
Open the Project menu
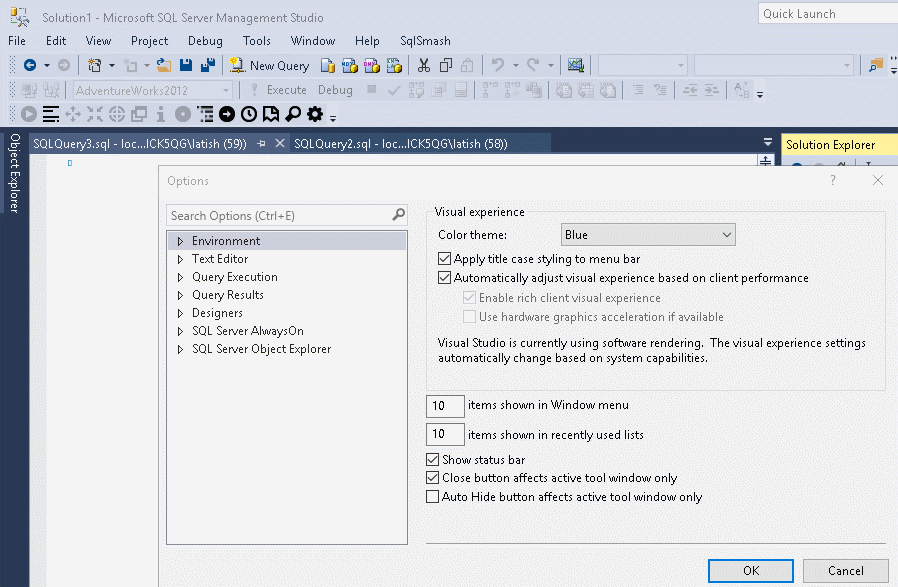(x=149, y=41)
